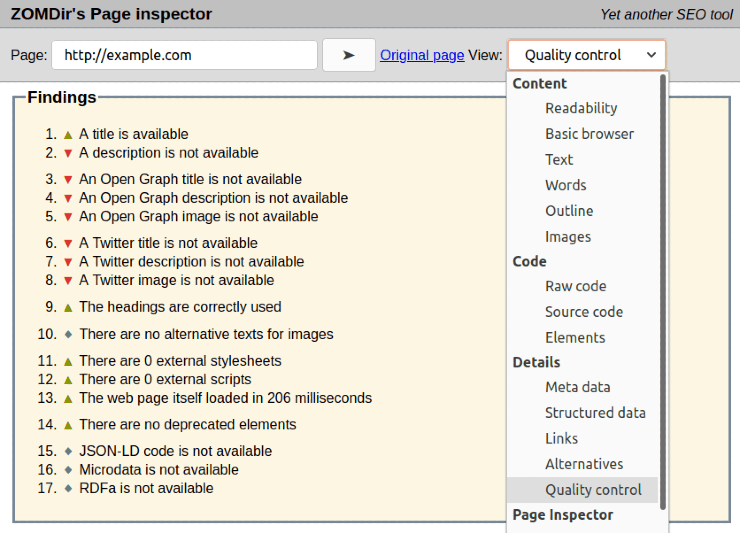
Task: Click the arrow submit button beside URL field
Action: pyautogui.click(x=348, y=55)
